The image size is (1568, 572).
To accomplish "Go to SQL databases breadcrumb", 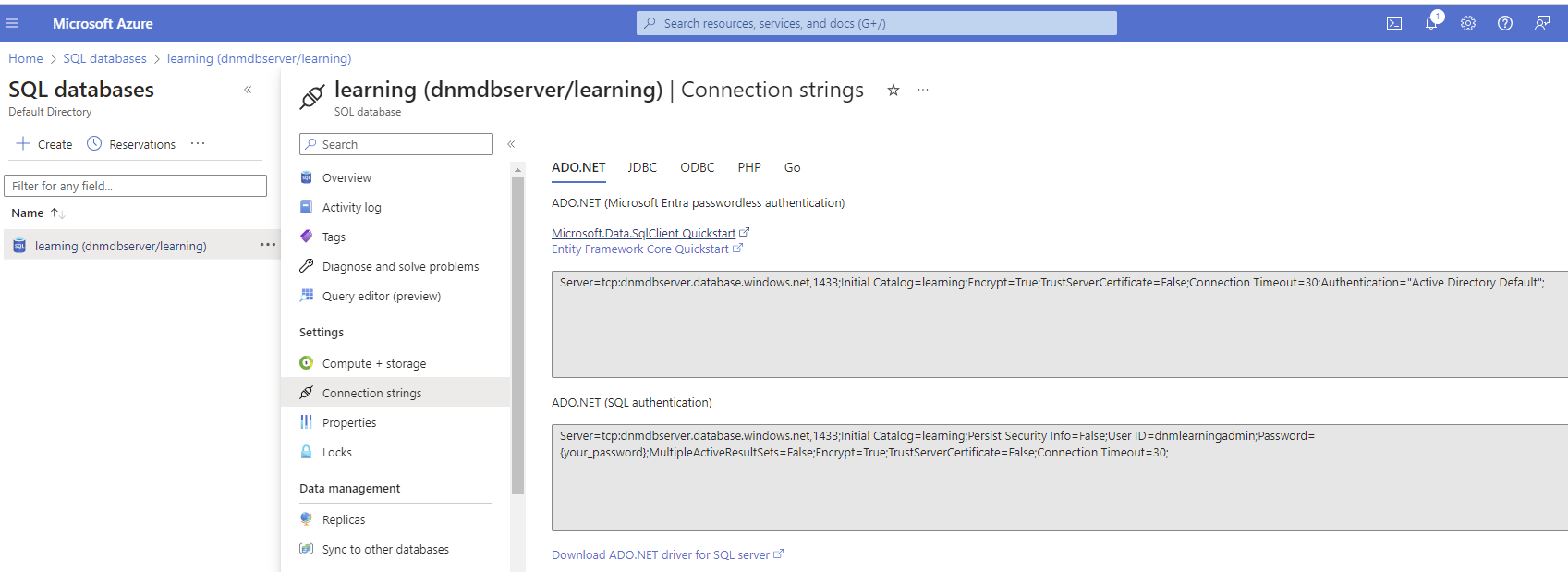I will coord(104,58).
